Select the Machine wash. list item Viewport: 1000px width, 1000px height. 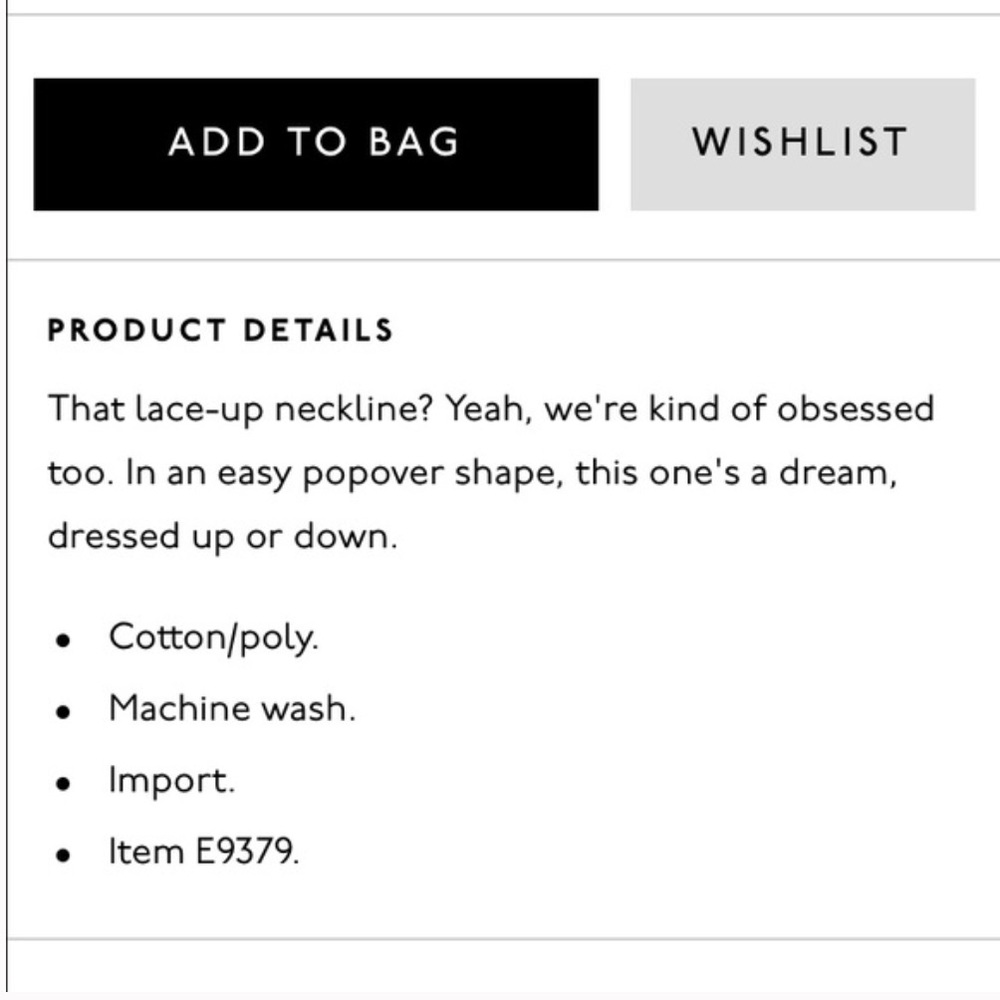232,709
